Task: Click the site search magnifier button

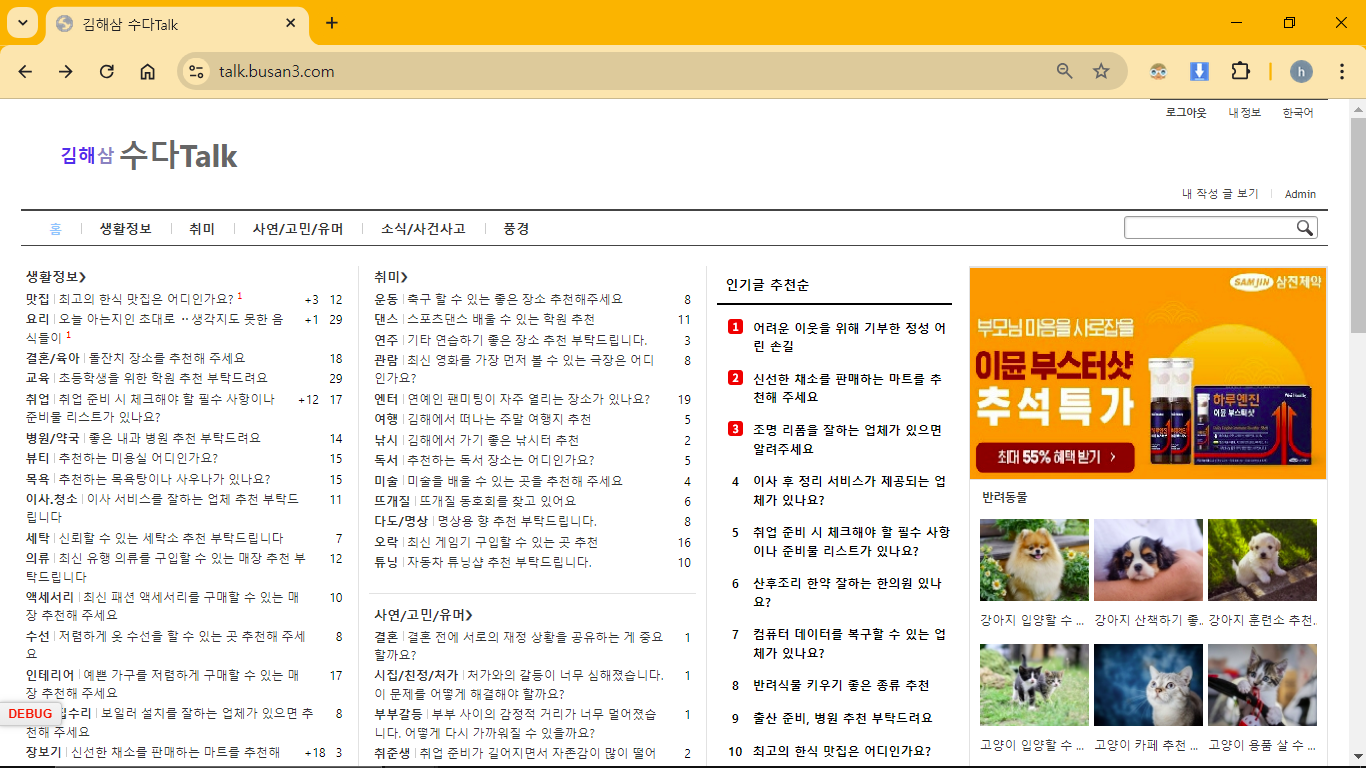Action: coord(1305,228)
